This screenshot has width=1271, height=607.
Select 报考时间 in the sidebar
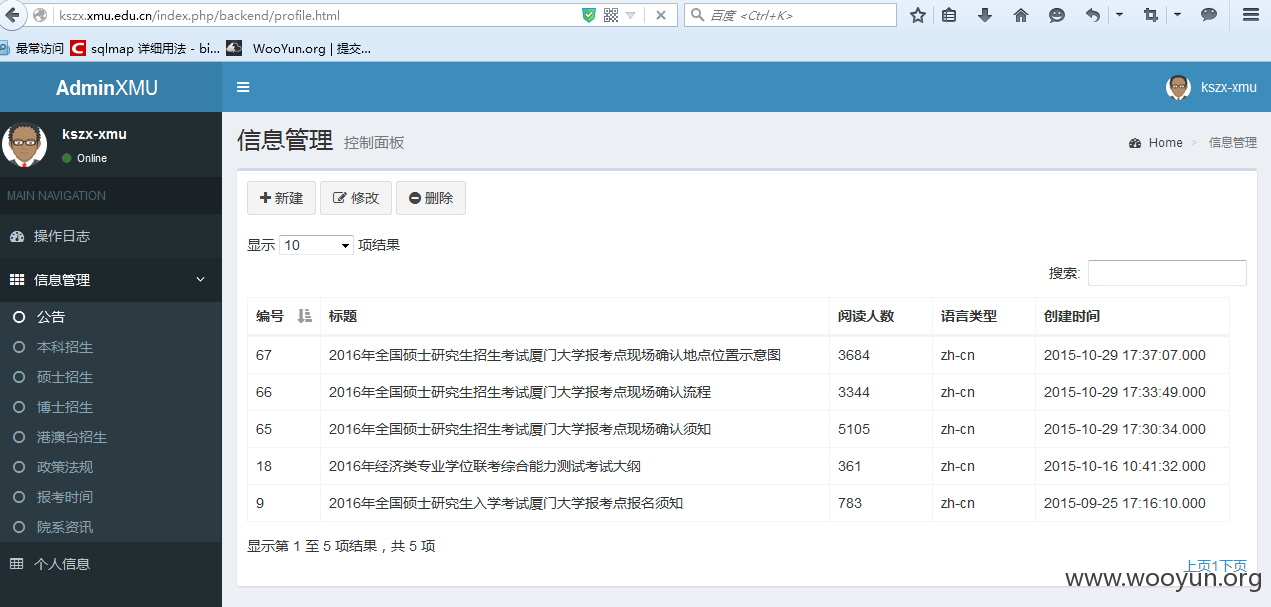click(x=110, y=497)
